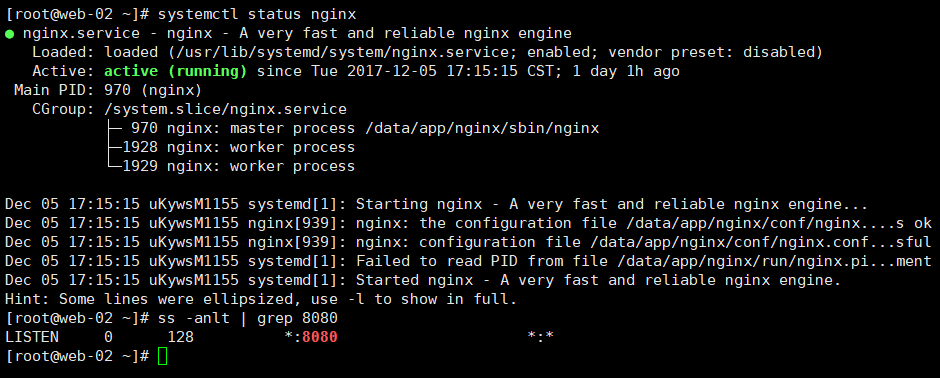
Task: Click the /system.slice/nginx.service CGroup path
Action: pos(225,110)
